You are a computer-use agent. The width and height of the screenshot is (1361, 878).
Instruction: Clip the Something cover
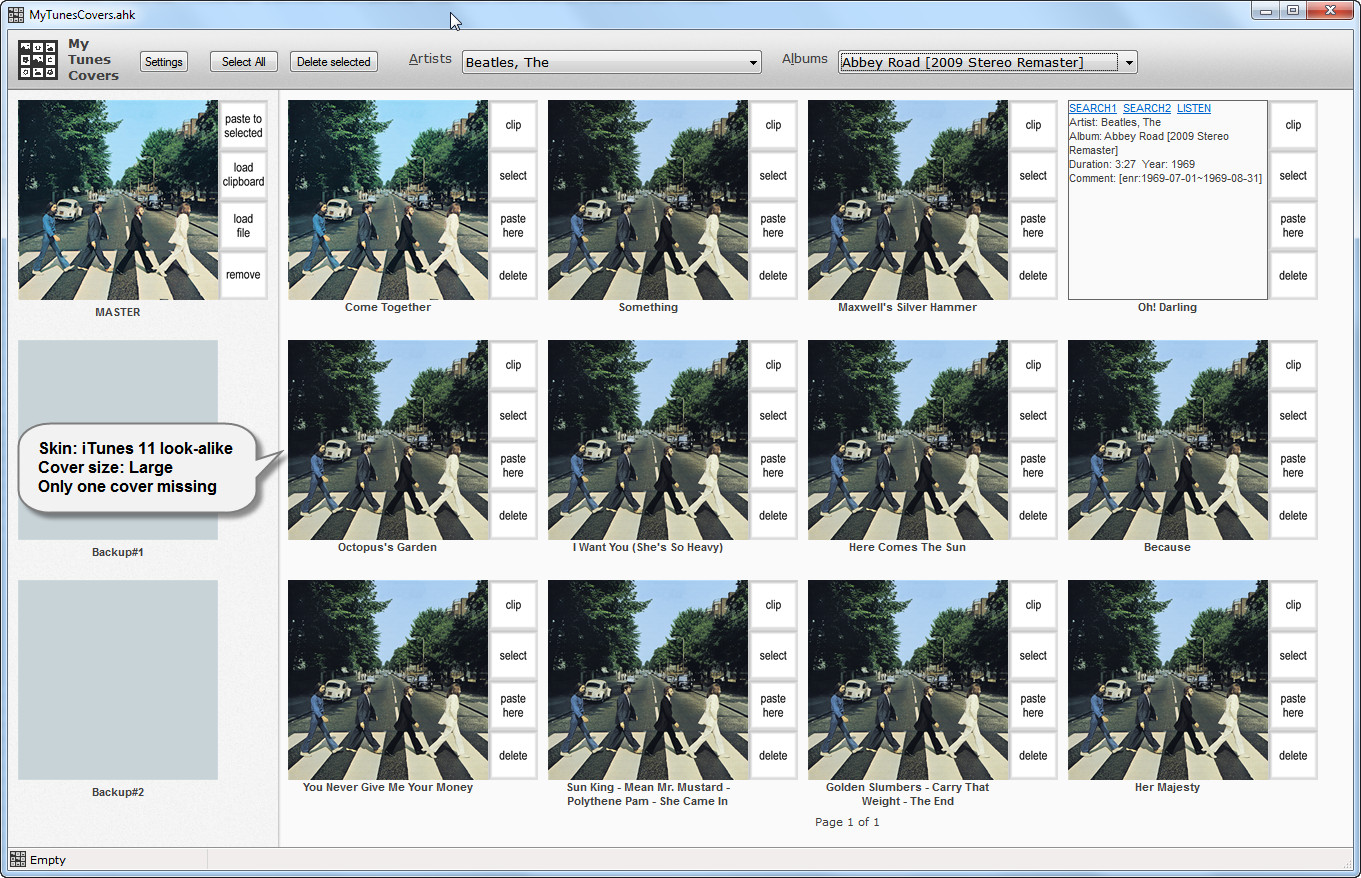[773, 125]
